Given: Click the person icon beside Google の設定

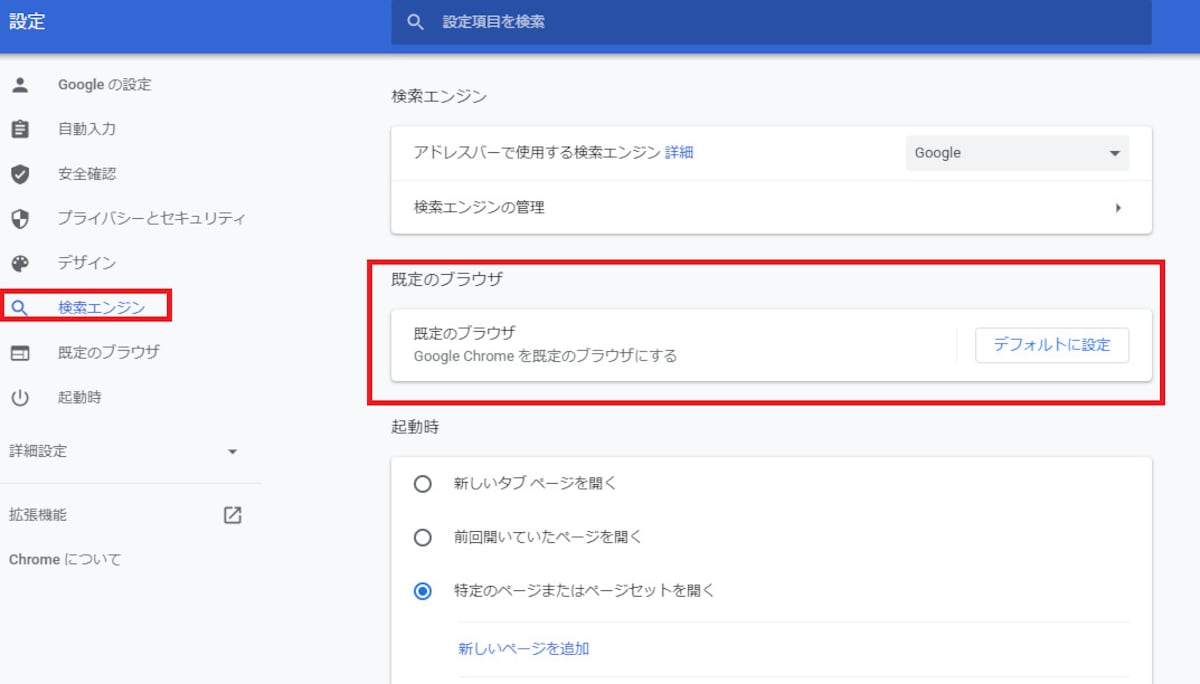Looking at the screenshot, I should pos(20,85).
